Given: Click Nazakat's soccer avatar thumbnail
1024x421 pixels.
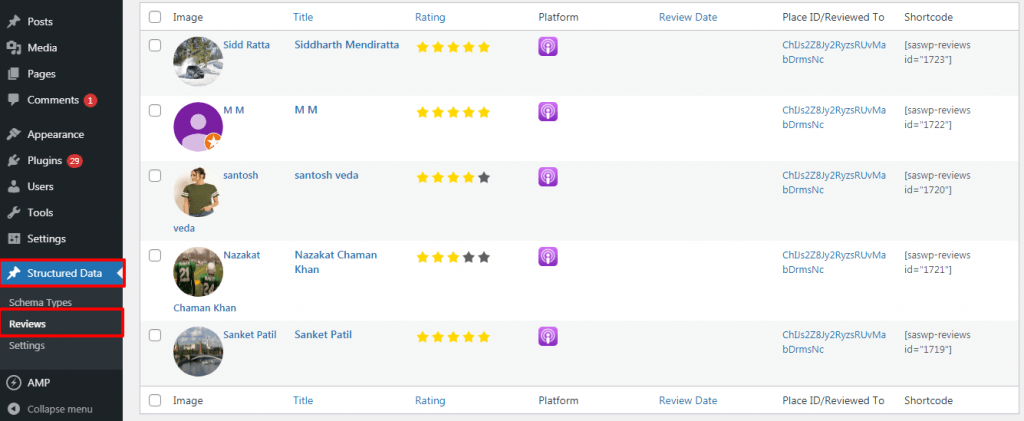Looking at the screenshot, I should (x=198, y=272).
